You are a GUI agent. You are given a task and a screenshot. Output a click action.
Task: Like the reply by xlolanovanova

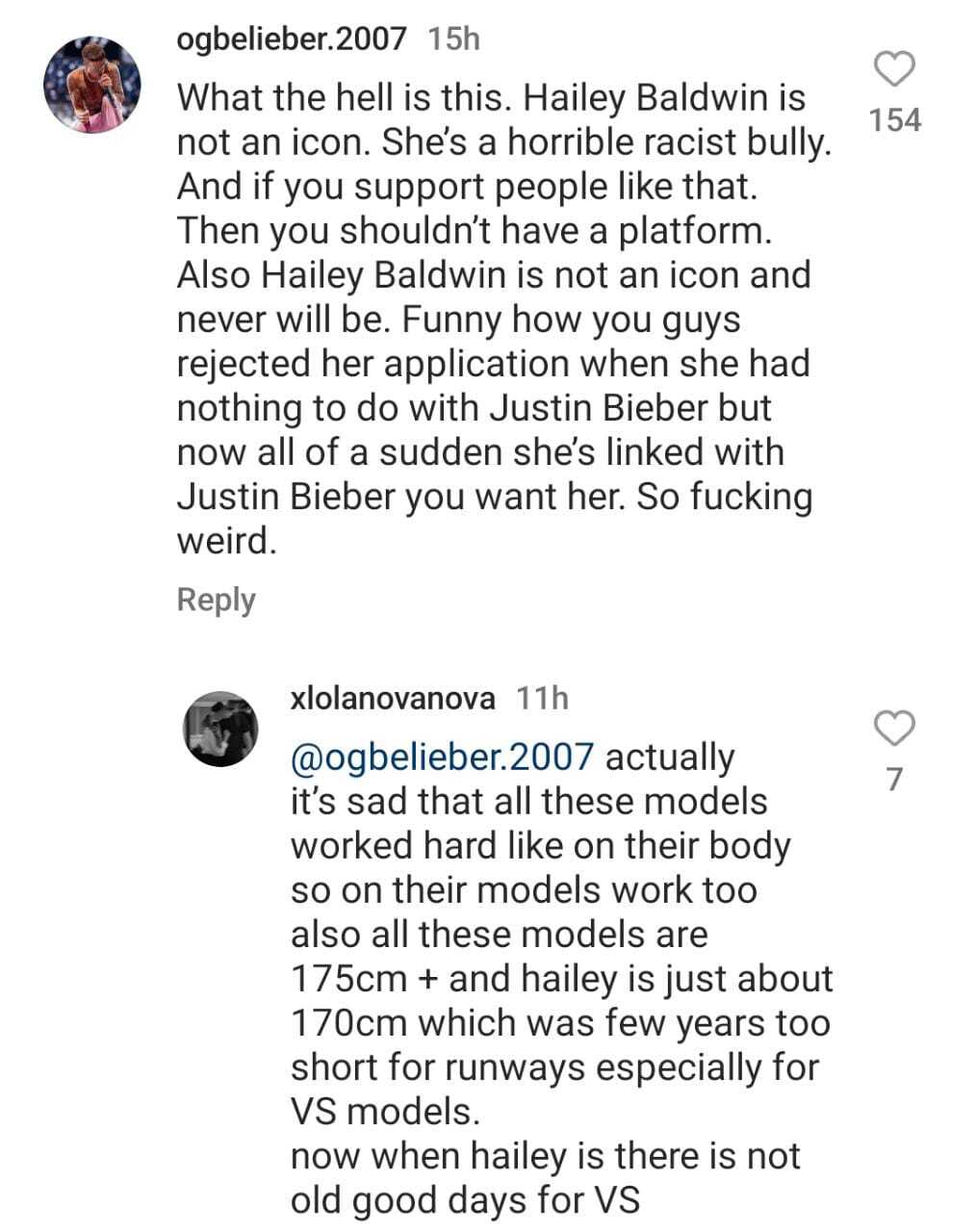[x=894, y=729]
